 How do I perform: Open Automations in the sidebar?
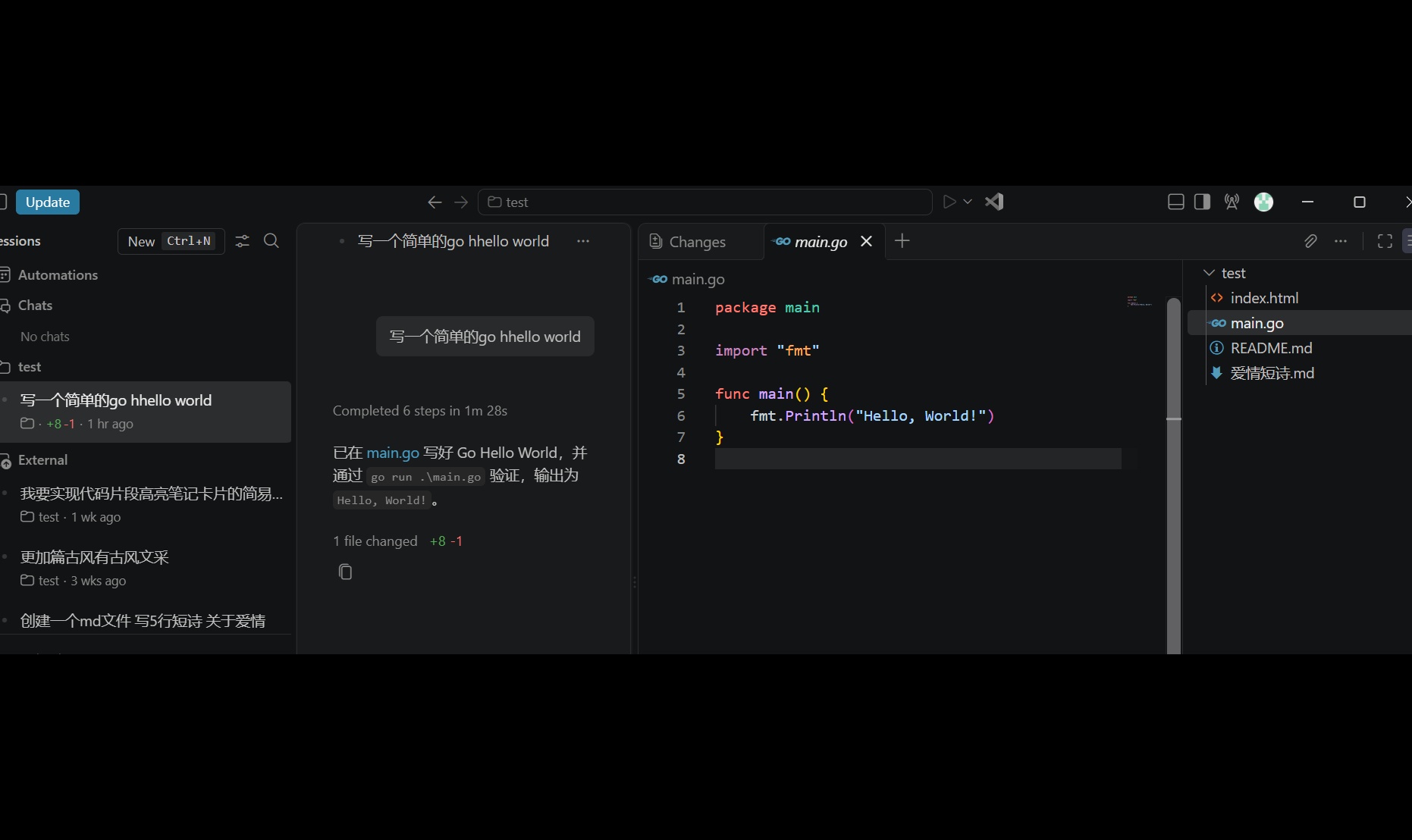pyautogui.click(x=58, y=274)
